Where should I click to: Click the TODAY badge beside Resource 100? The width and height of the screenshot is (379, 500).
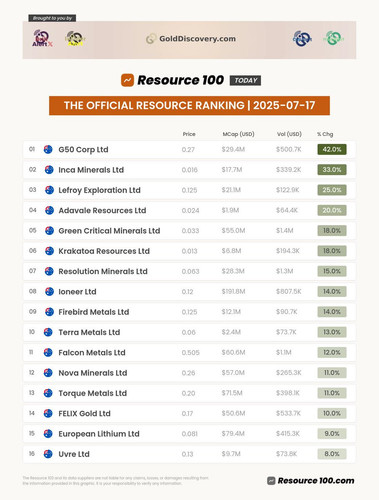(245, 80)
